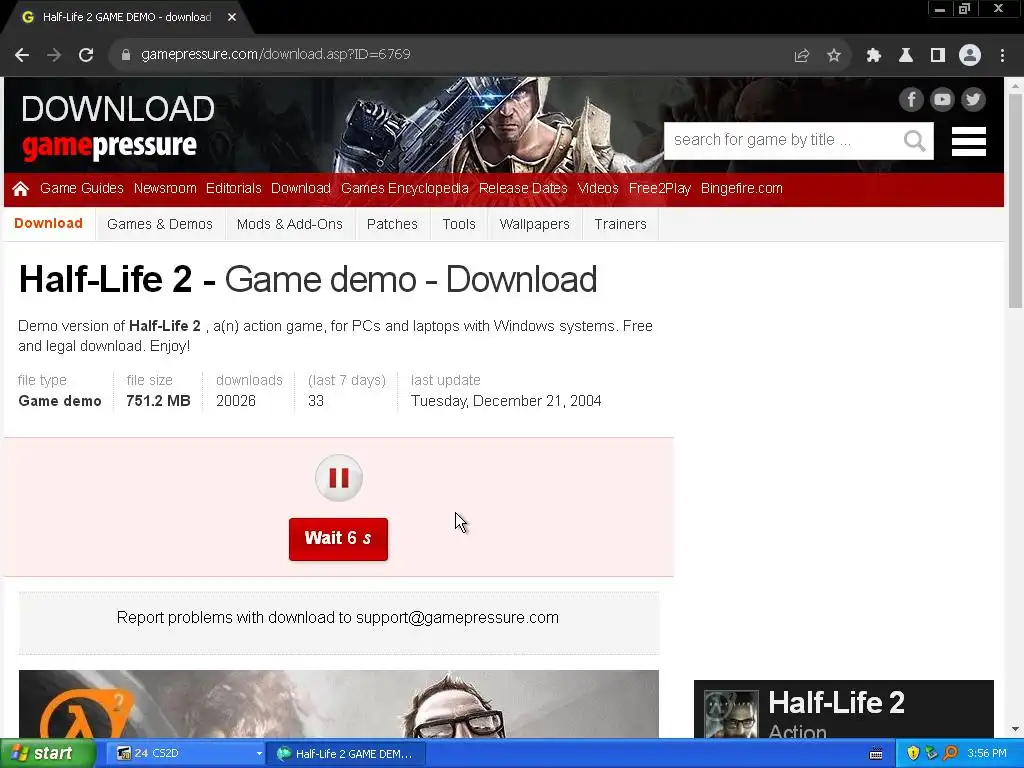The height and width of the screenshot is (768, 1024).
Task: Click the Half-Life 2 banner image
Action: (x=338, y=704)
